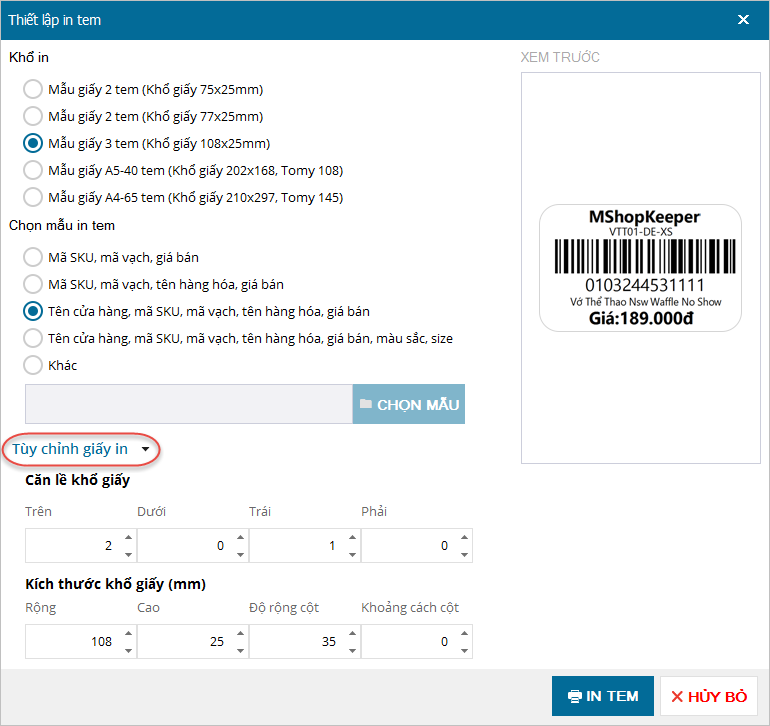Image resolution: width=770 pixels, height=726 pixels.
Task: Increase the Trái margin value
Action: click(352, 539)
